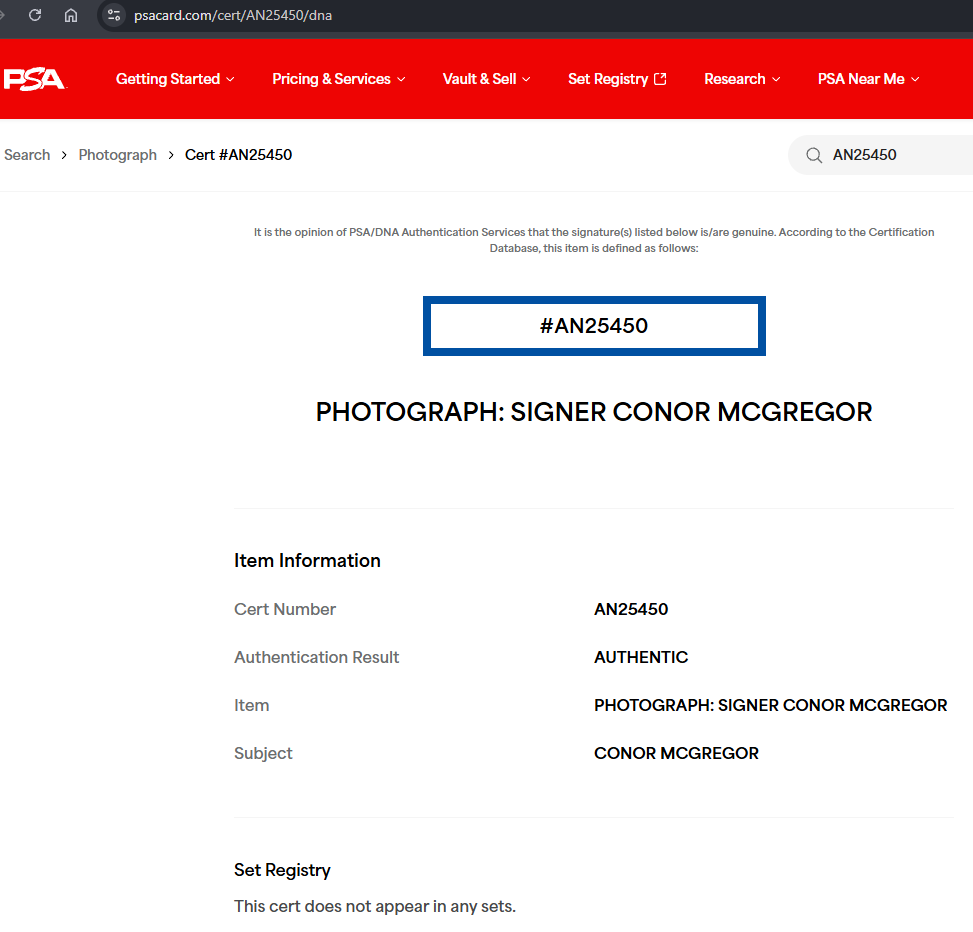Viewport: 973px width, 932px height.
Task: Click the AUTHENTIC result value
Action: click(x=641, y=657)
